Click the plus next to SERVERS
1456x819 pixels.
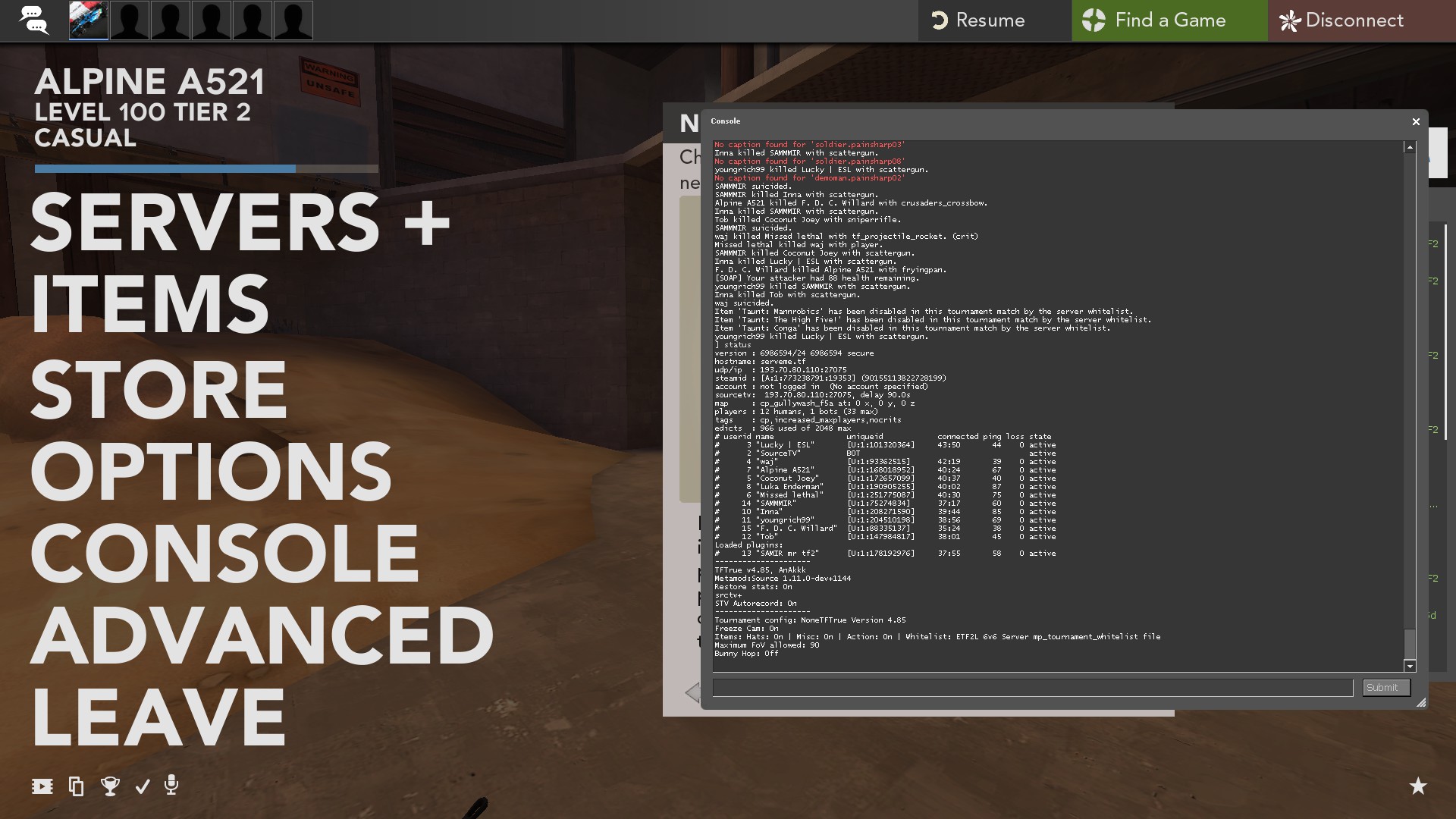(427, 224)
